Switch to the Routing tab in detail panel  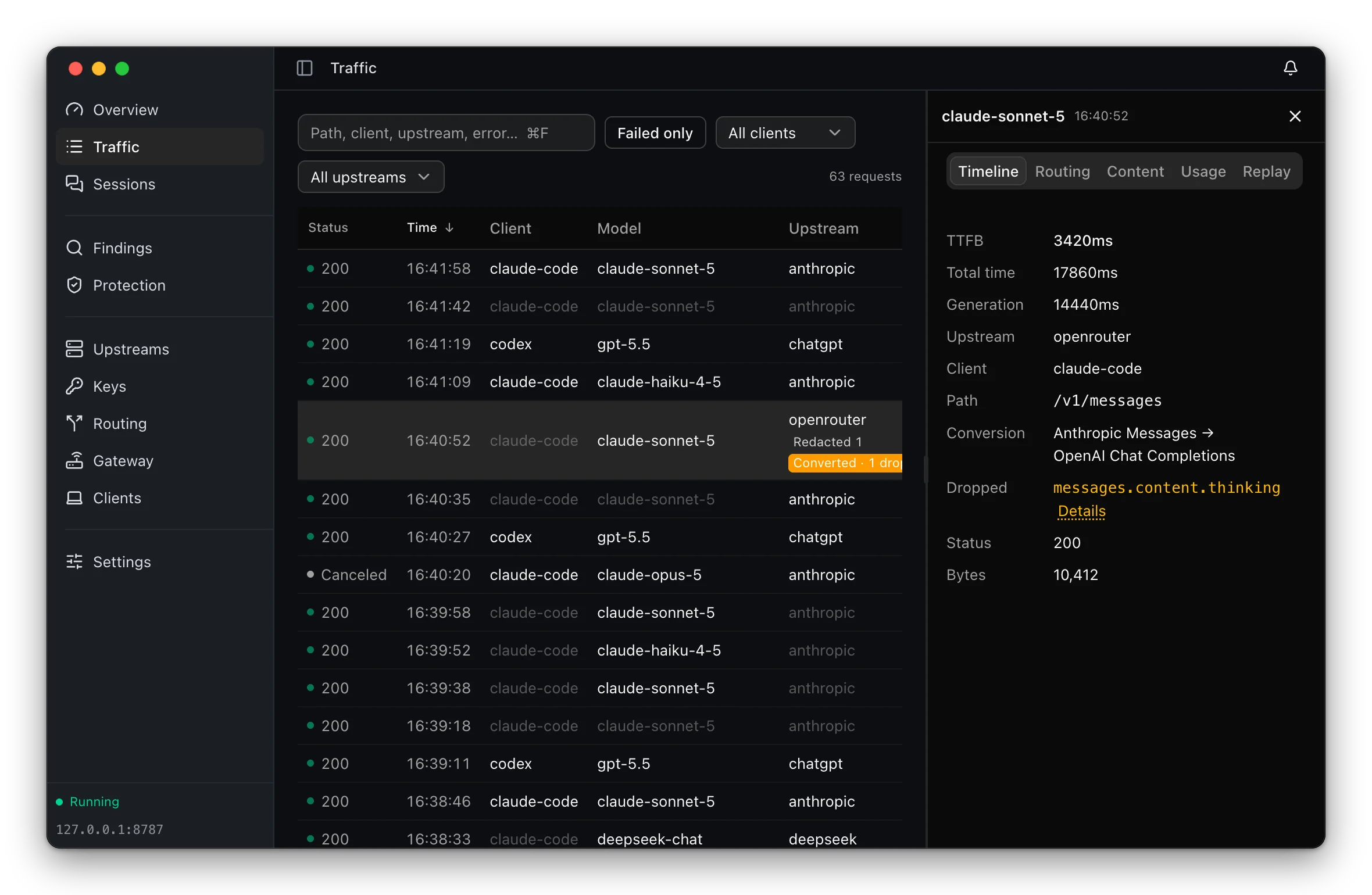[x=1063, y=171]
